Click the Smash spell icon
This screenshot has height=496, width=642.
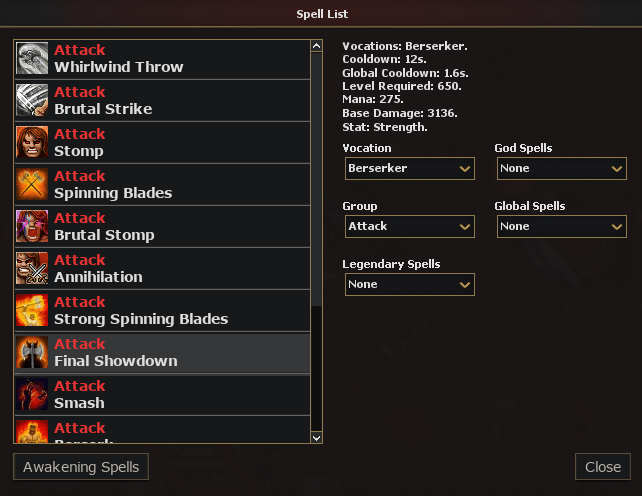(32, 394)
